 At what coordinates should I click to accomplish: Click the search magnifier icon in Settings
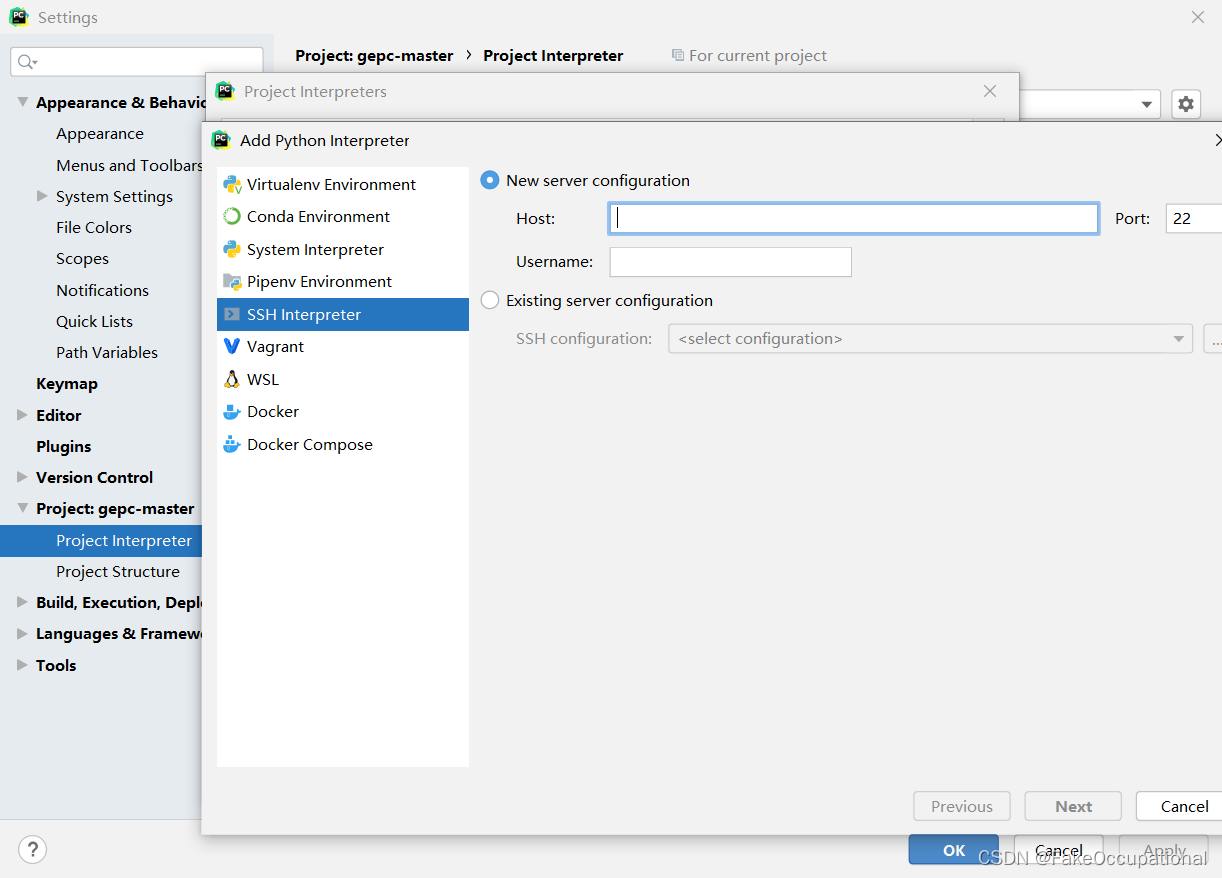coord(26,61)
